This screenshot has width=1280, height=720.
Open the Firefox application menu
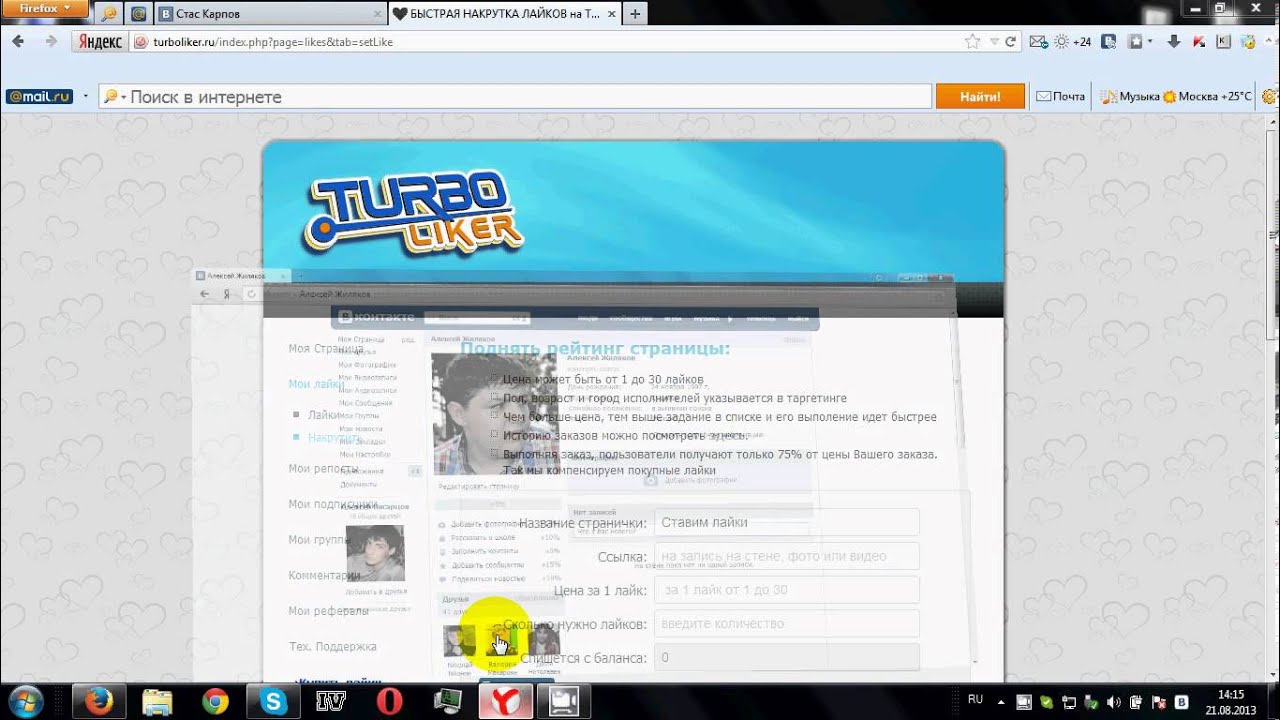46,8
